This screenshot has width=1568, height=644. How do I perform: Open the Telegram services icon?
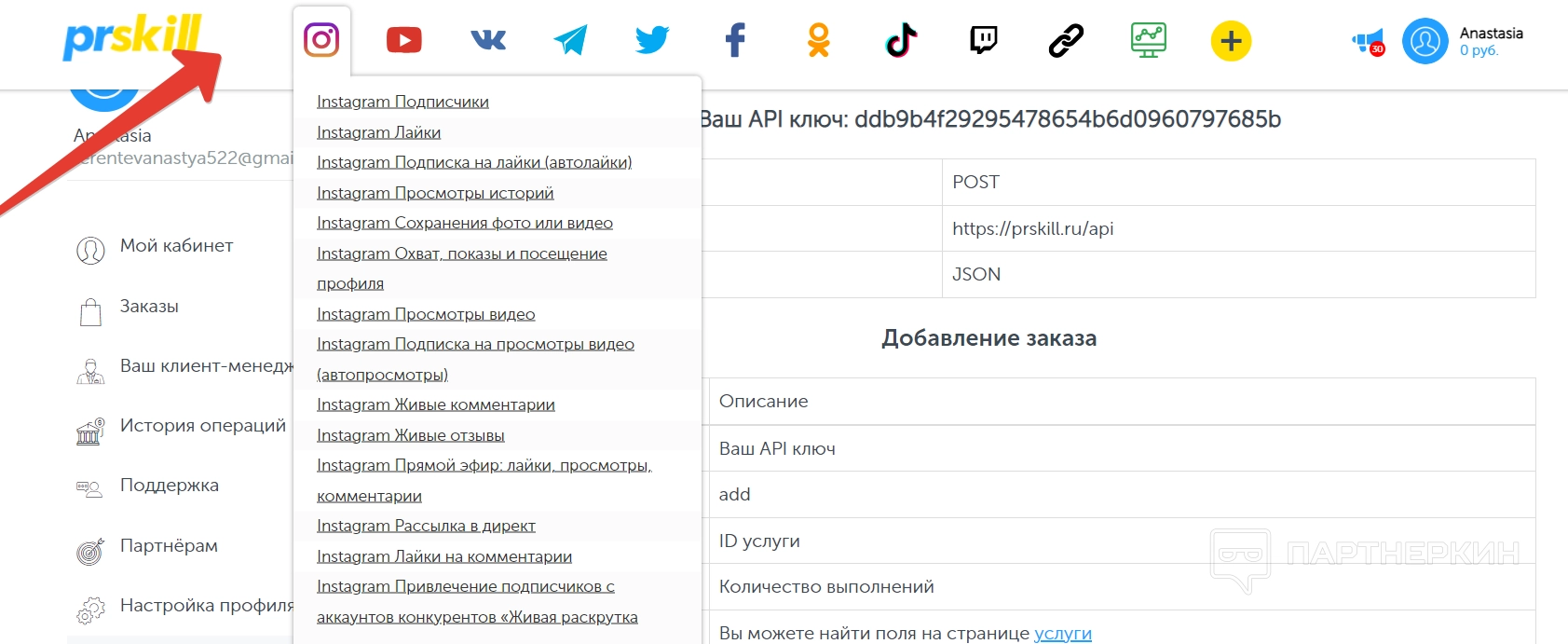[570, 40]
